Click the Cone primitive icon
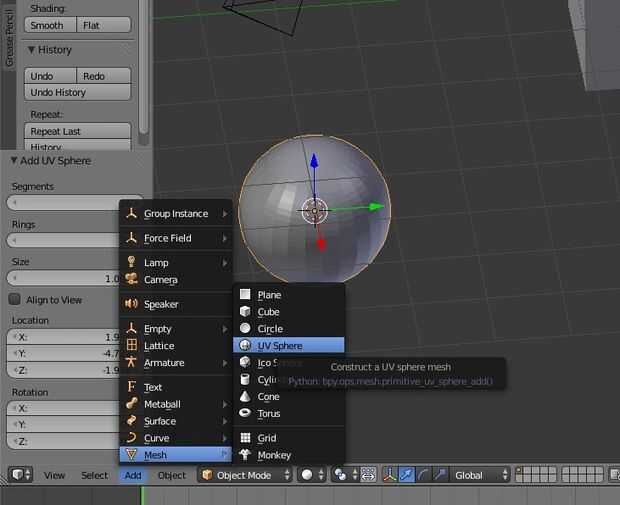620x505 pixels. (245, 396)
